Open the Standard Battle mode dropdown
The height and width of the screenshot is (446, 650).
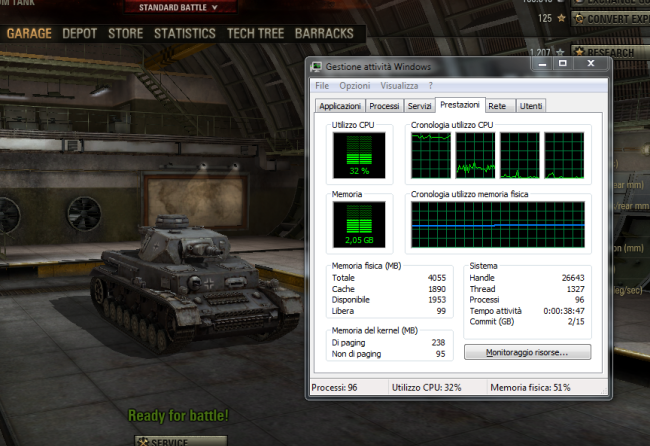182,7
